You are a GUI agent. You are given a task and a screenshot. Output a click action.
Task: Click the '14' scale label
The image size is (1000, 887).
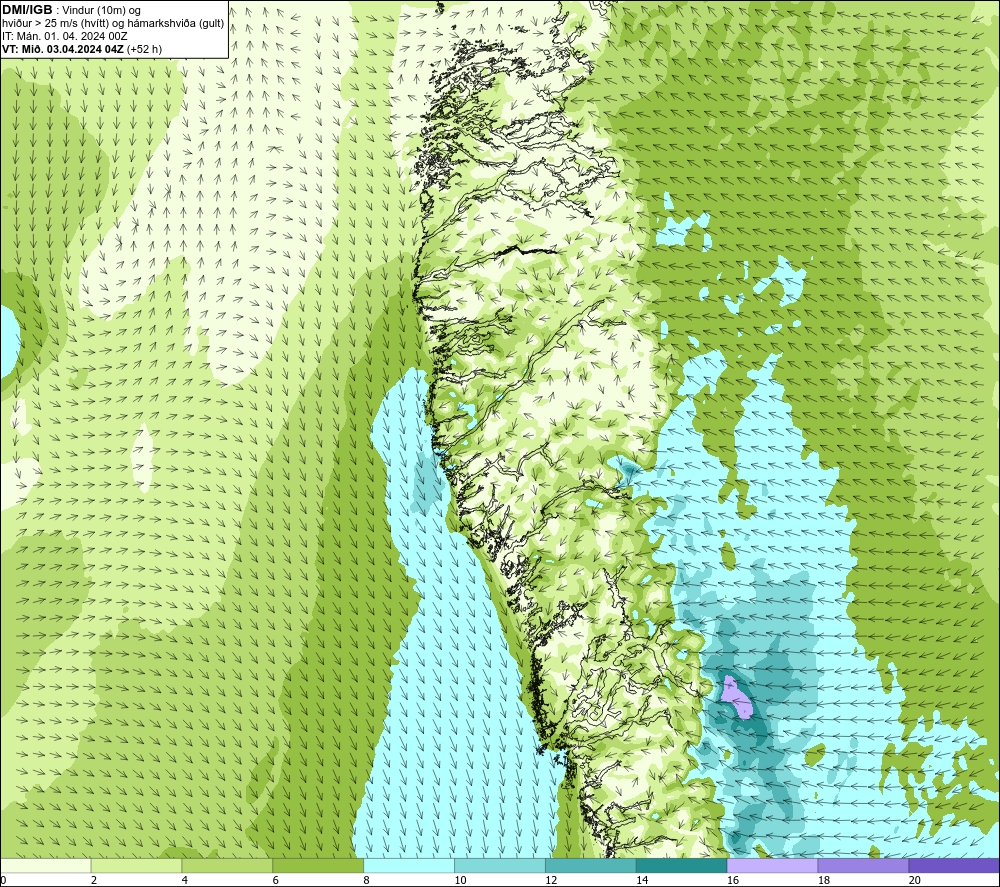tap(642, 881)
